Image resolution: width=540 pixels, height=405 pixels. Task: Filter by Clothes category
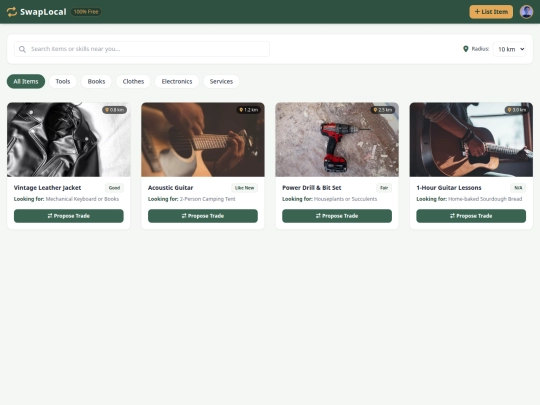pos(133,82)
